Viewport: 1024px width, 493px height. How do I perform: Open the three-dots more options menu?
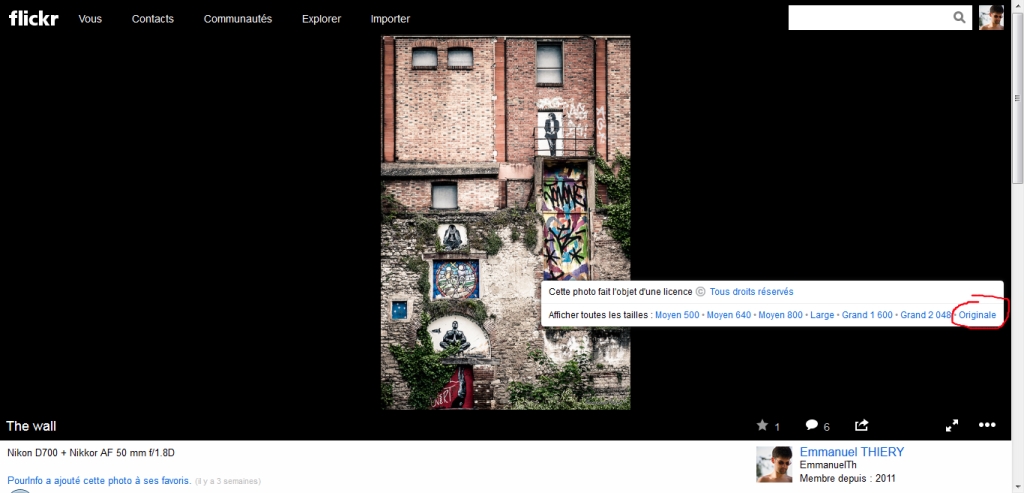[x=987, y=425]
